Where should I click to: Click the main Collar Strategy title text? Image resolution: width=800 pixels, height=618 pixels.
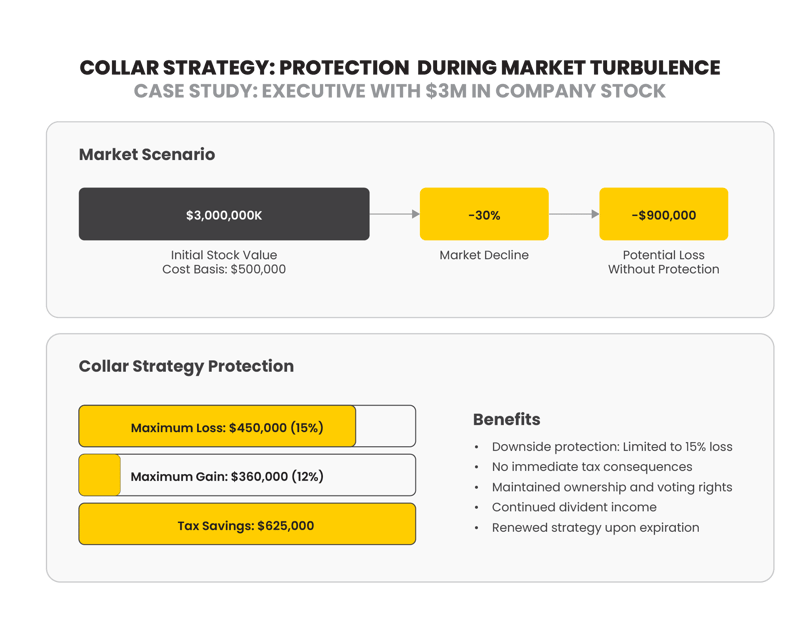pos(400,67)
